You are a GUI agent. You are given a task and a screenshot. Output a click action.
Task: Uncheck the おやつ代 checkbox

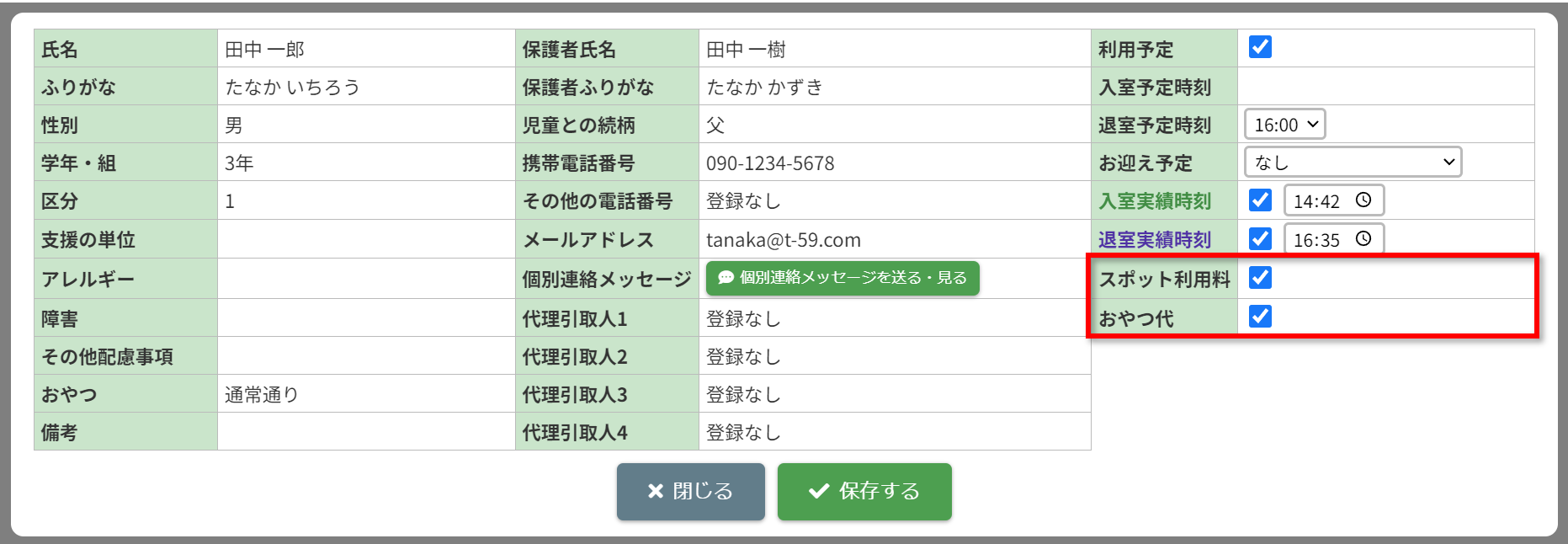[x=1260, y=317]
